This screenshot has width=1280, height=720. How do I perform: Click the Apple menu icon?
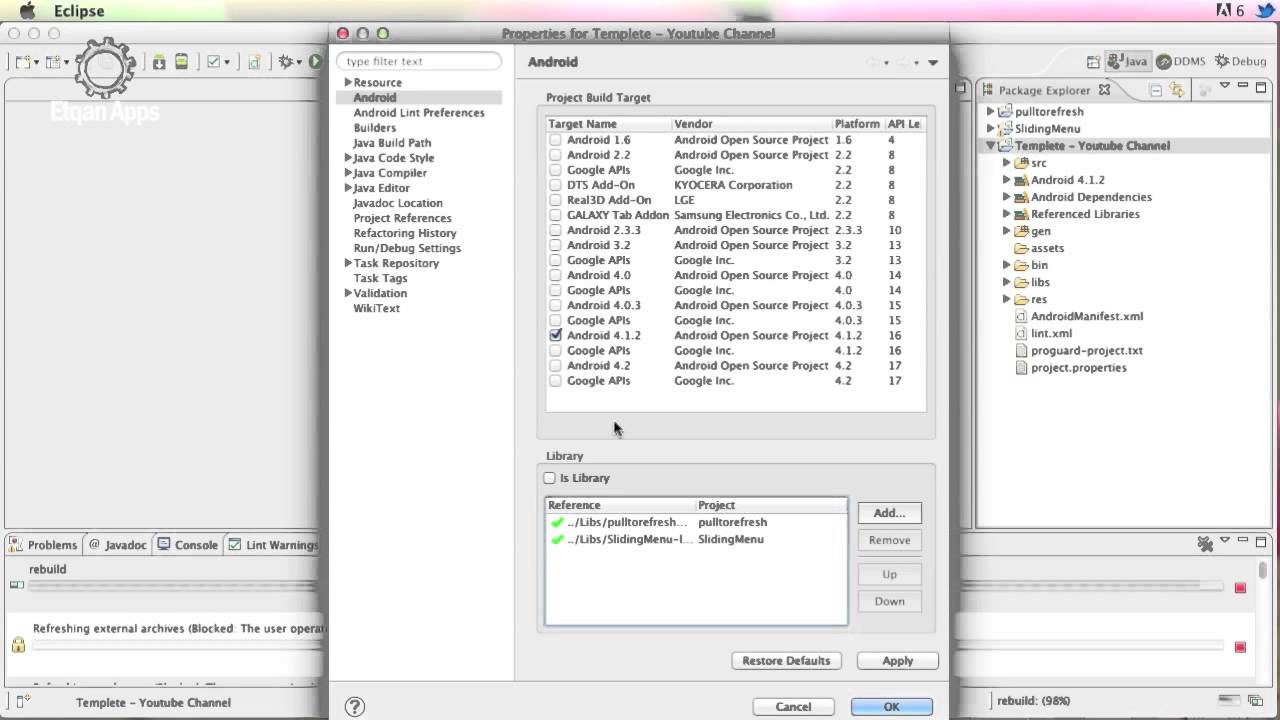(x=27, y=11)
